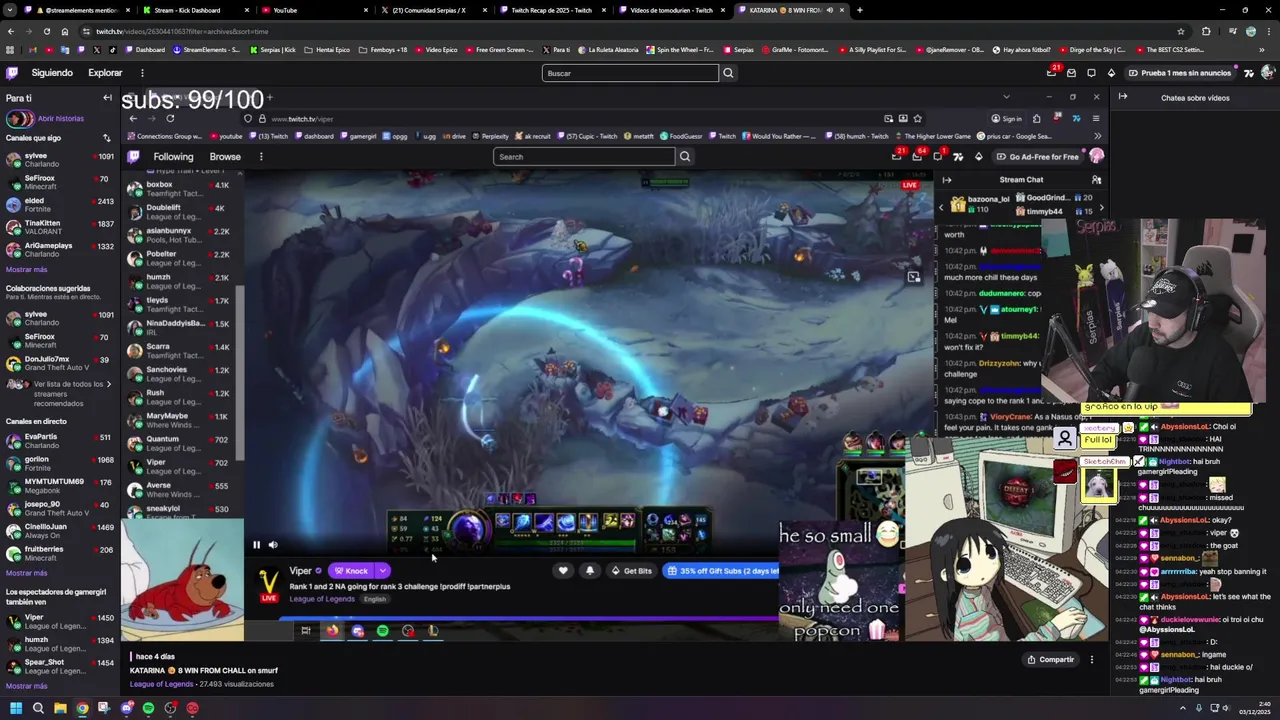The height and width of the screenshot is (720, 1280).
Task: Open TinaKitten channel playing VALORANT
Action: (x=59, y=226)
